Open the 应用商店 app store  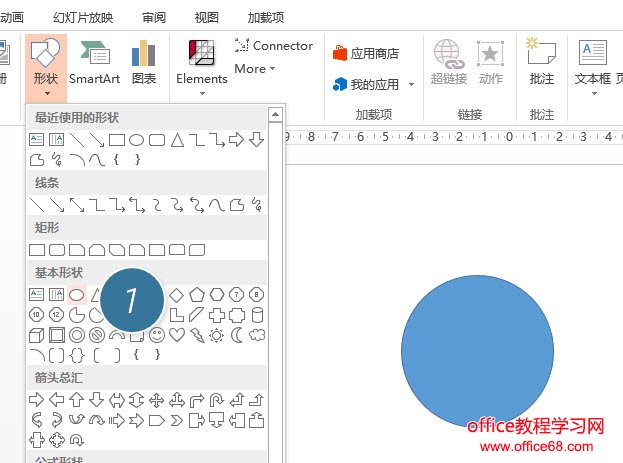point(366,53)
